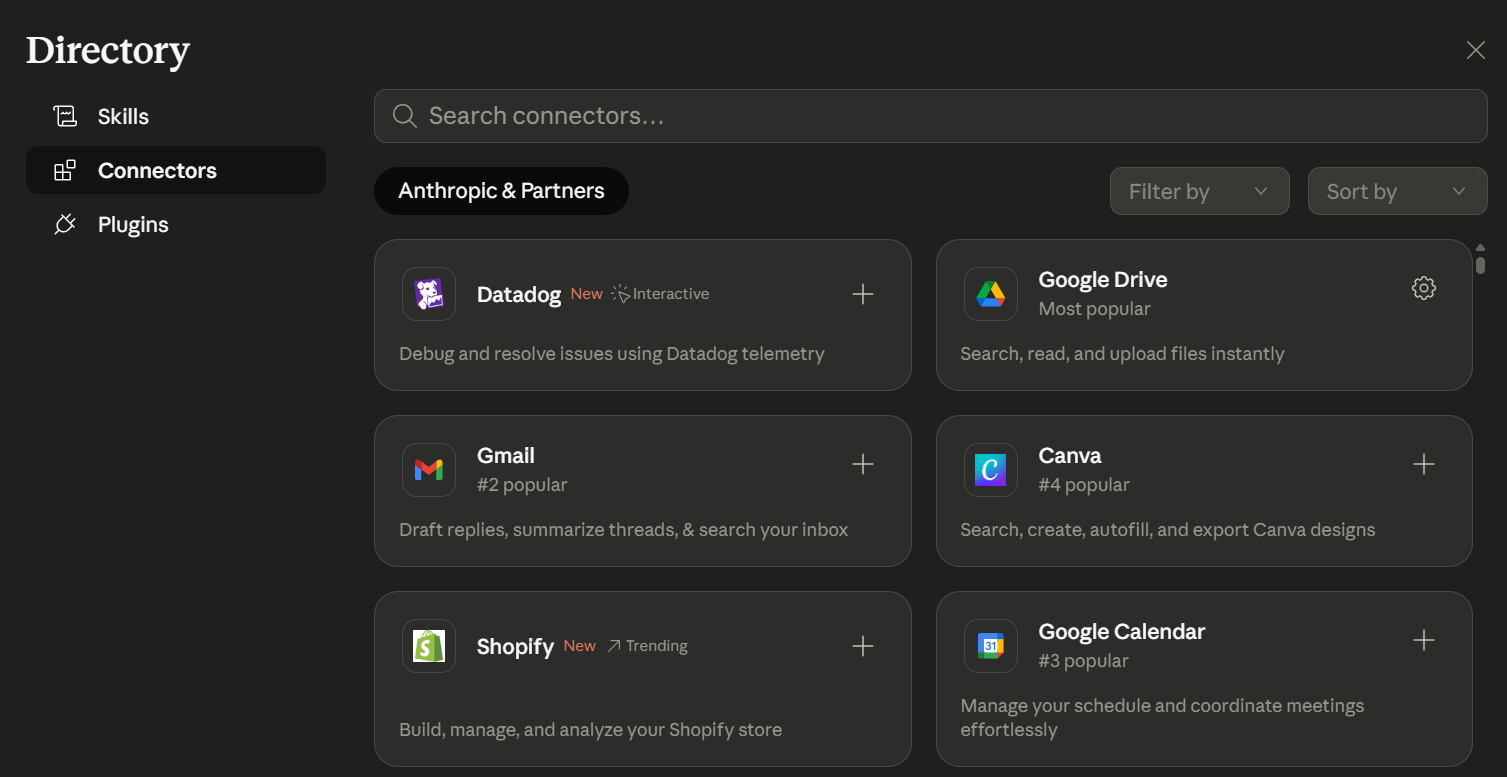
Task: Click the Google Calendar logo icon
Action: click(x=991, y=646)
